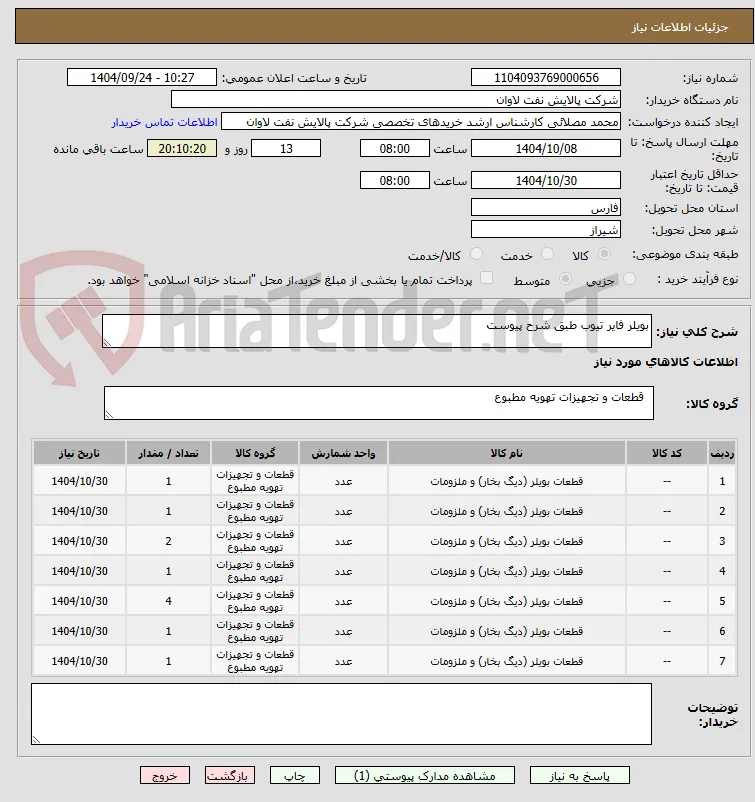The height and width of the screenshot is (802, 755).
Task: Open اطلاعات تماس خریدار link
Action: coord(165,122)
